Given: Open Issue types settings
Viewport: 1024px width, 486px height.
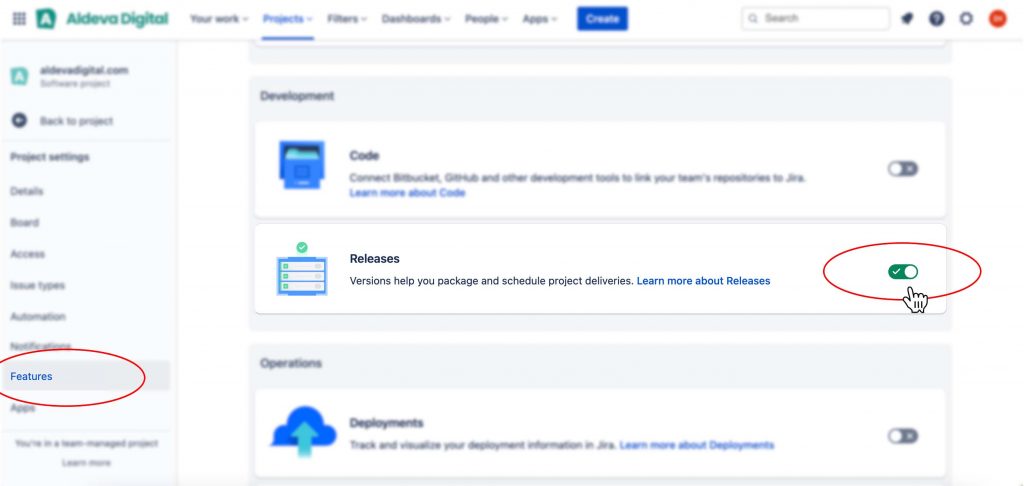Looking at the screenshot, I should pyautogui.click(x=37, y=285).
